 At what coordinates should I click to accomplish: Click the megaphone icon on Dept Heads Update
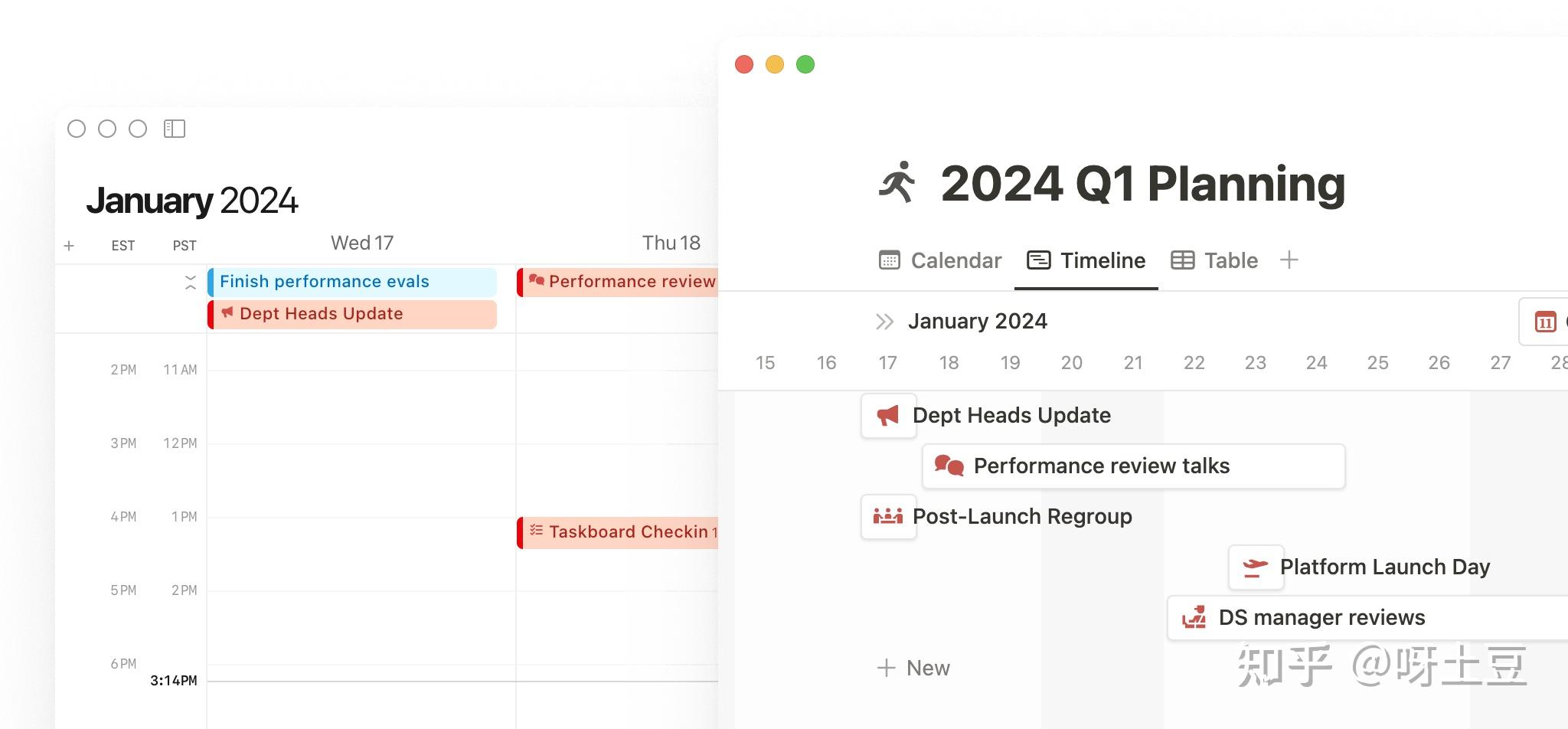click(x=888, y=415)
